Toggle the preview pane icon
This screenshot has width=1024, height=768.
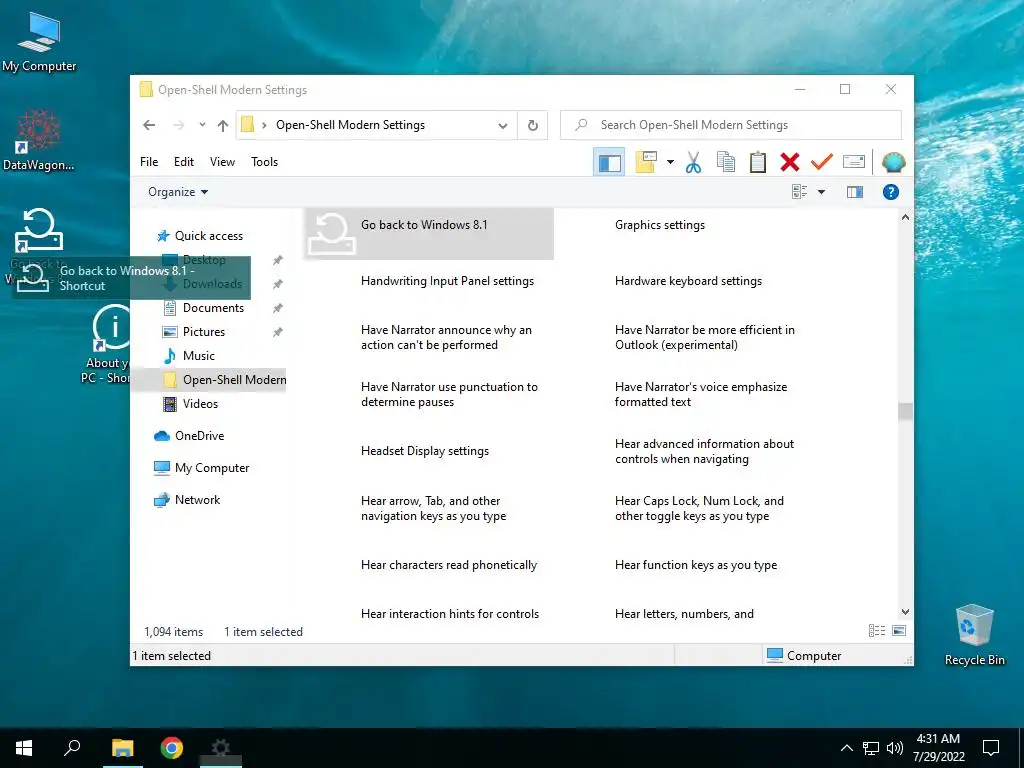[855, 192]
